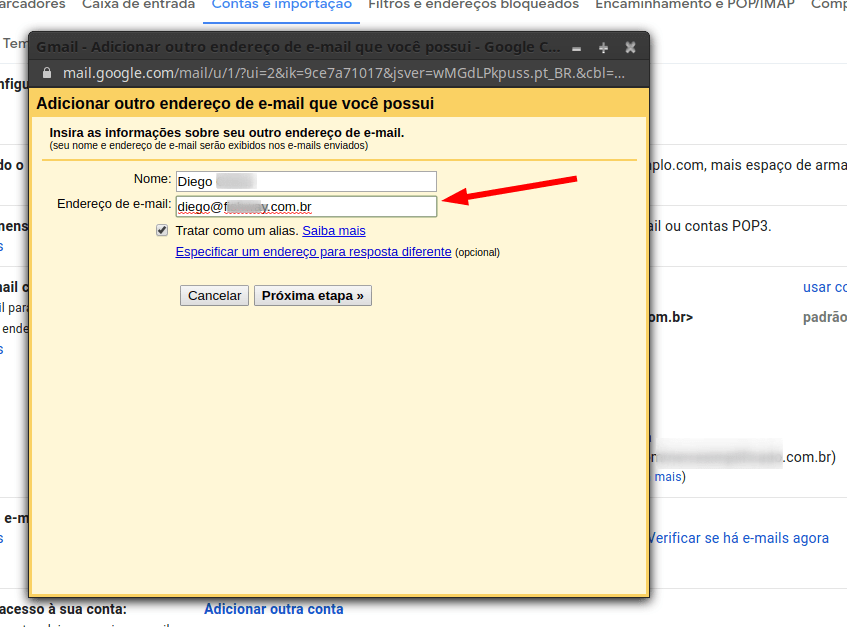Screen dimensions: 847x627
Task: Click the Endereço de e-mail input field
Action: 306,207
